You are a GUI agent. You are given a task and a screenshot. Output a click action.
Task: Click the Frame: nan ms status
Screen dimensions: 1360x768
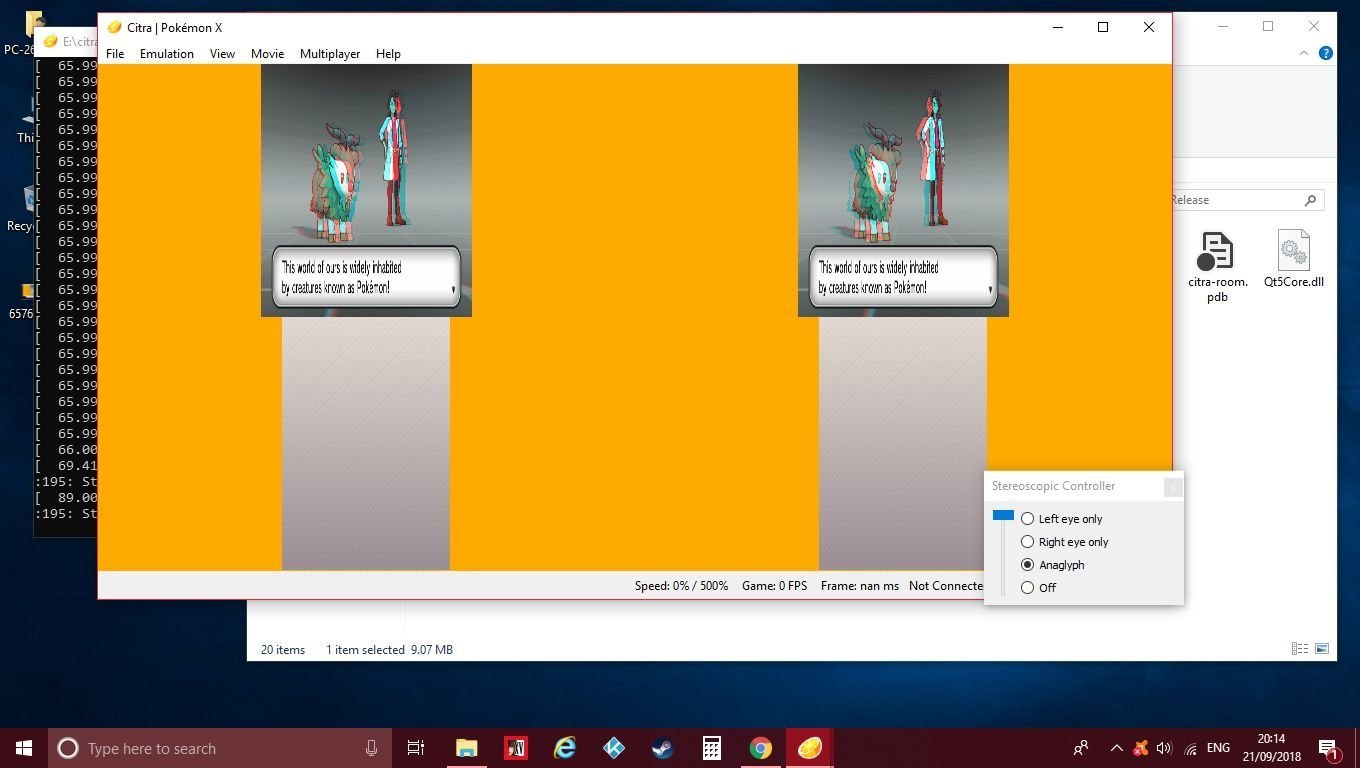860,586
